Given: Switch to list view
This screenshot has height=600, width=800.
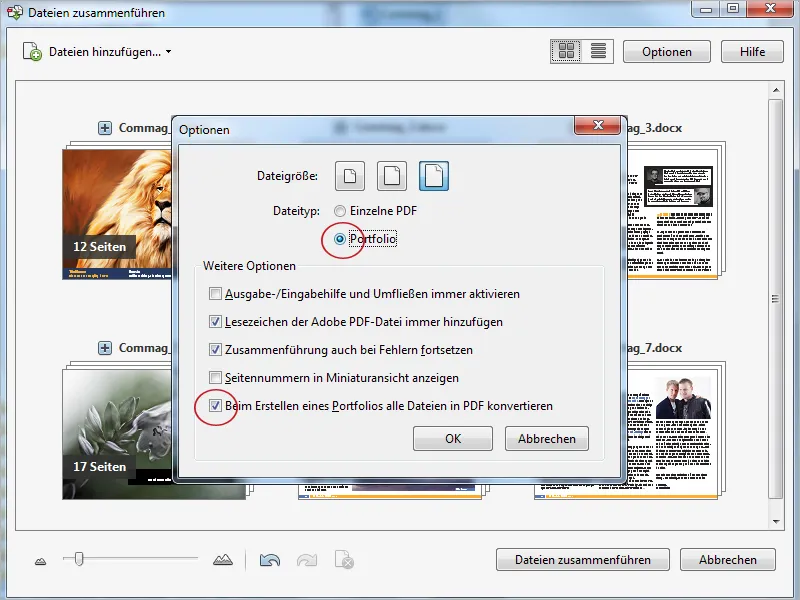Looking at the screenshot, I should (598, 52).
